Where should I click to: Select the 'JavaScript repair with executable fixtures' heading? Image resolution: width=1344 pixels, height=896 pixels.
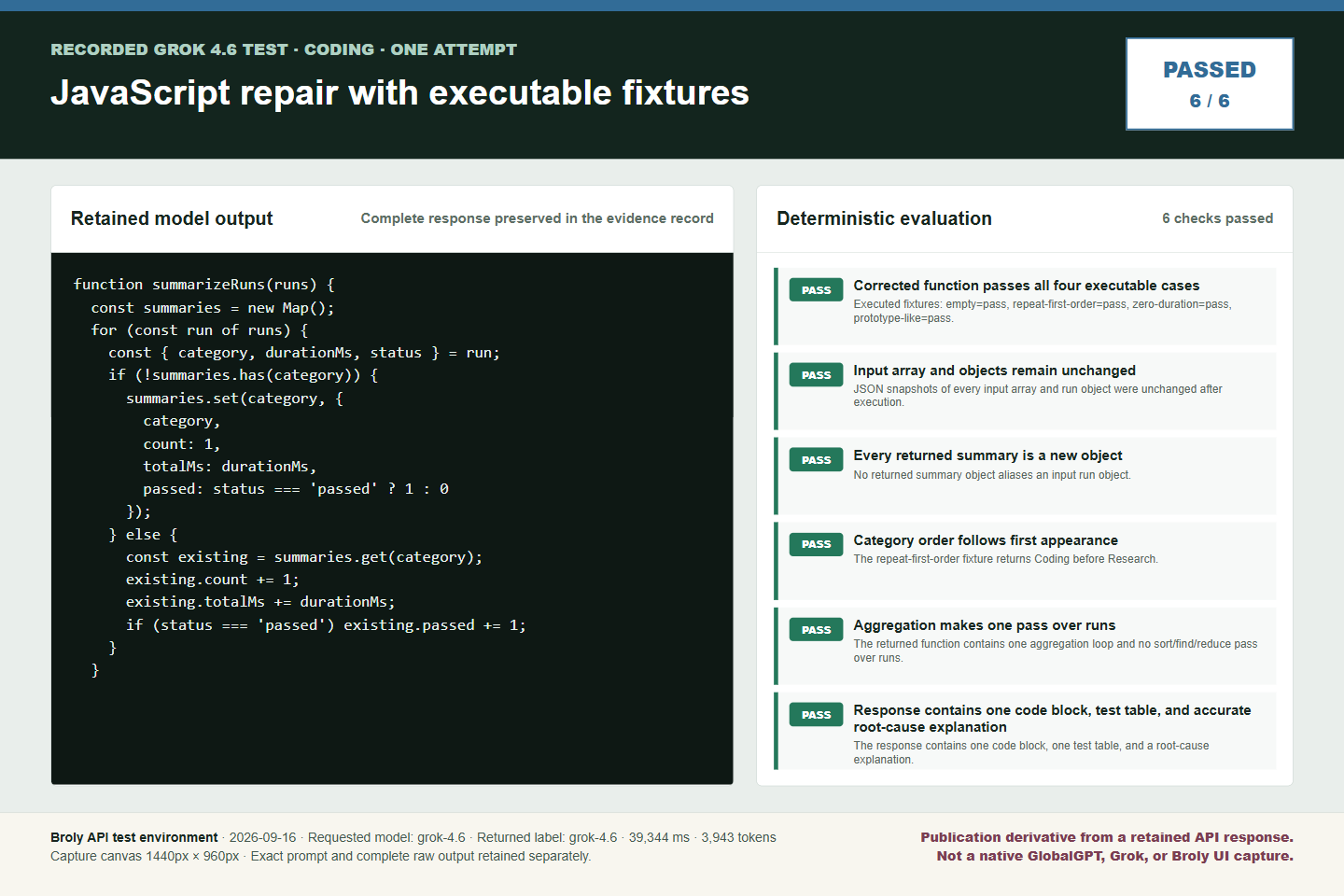pos(399,92)
